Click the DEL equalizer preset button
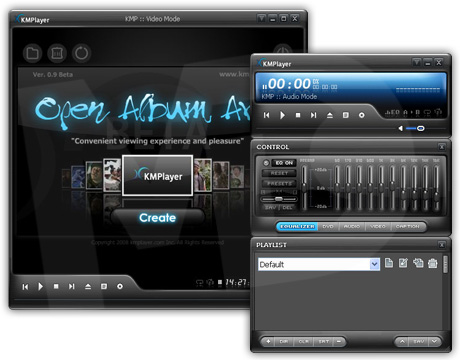Viewport: 460px width, 360px height. 287,208
